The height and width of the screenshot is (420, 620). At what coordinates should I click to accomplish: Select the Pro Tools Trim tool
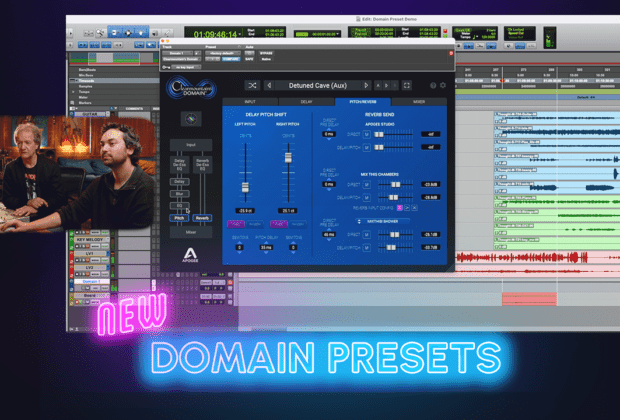pyautogui.click(x=115, y=33)
